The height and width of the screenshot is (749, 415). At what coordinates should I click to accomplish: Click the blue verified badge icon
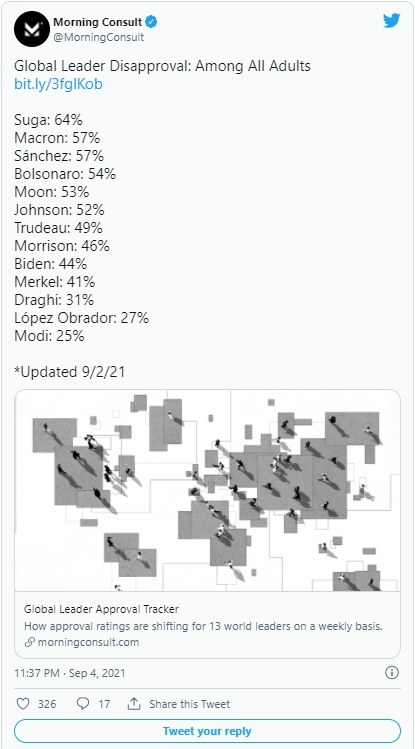tap(151, 22)
